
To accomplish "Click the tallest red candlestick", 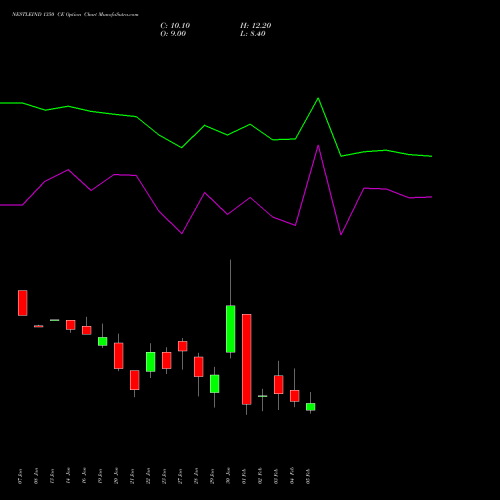I will 247,359.
